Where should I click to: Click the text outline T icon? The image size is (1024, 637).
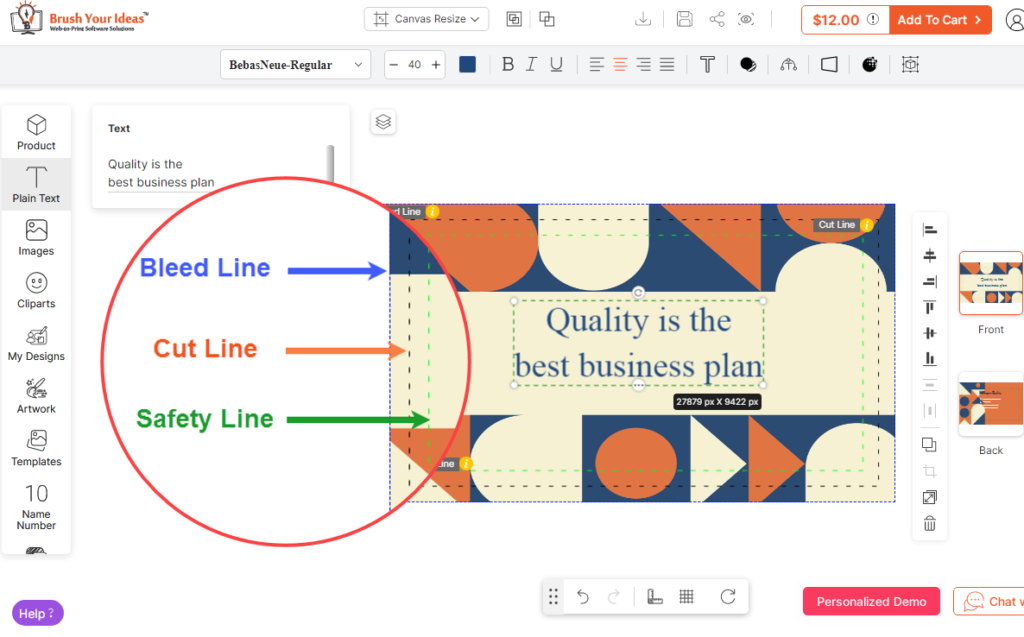[707, 64]
